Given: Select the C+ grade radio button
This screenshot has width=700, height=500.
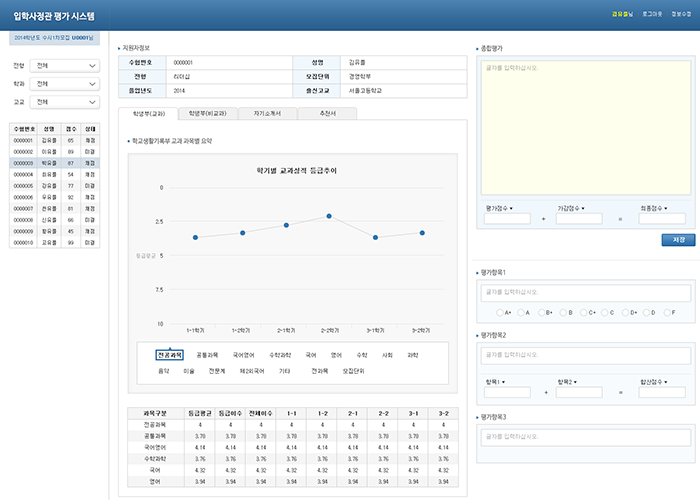Looking at the screenshot, I should 583,312.
